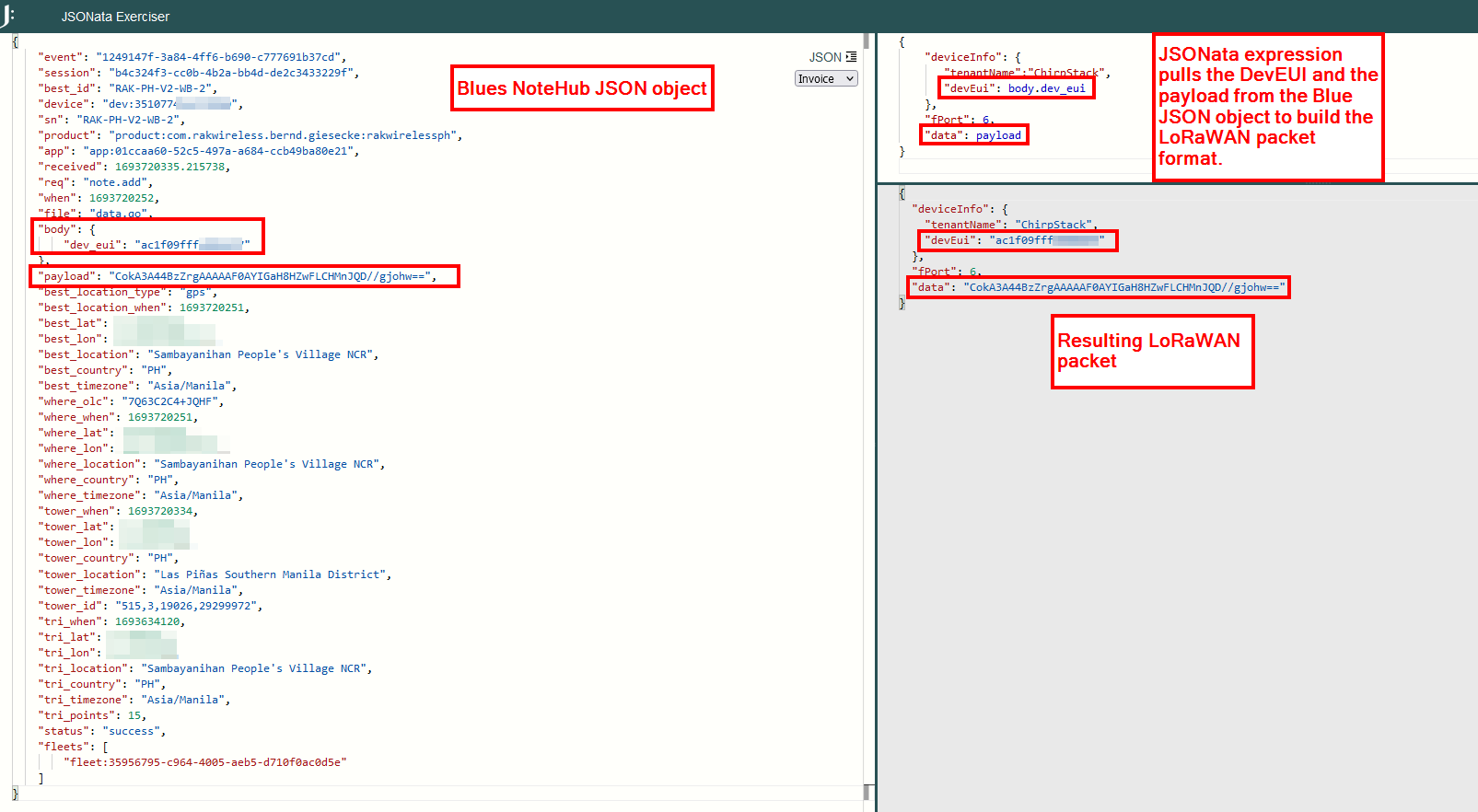Click the JSONata logo icon

(x=8, y=16)
